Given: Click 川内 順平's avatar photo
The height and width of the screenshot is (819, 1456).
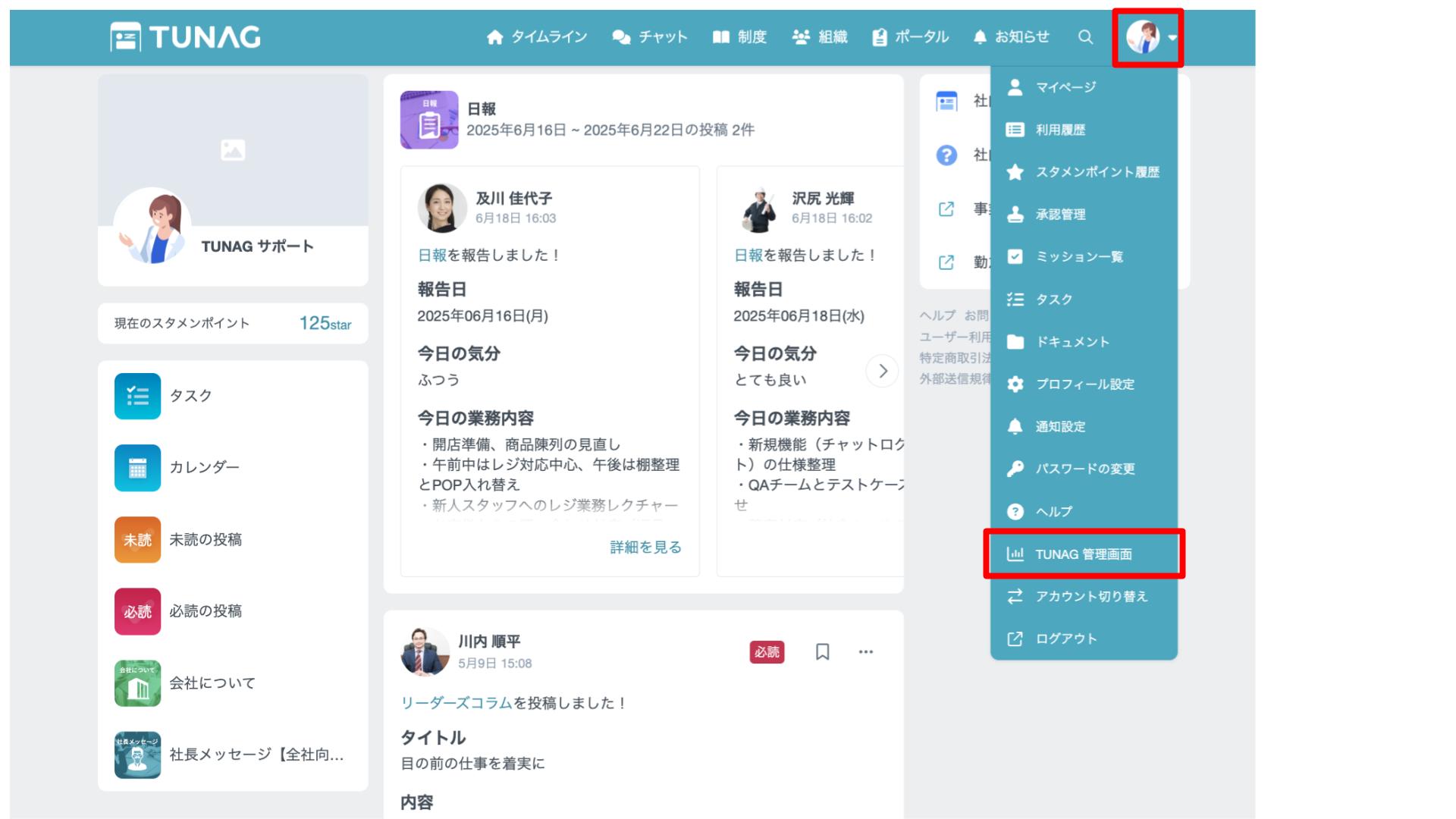Looking at the screenshot, I should pyautogui.click(x=425, y=651).
